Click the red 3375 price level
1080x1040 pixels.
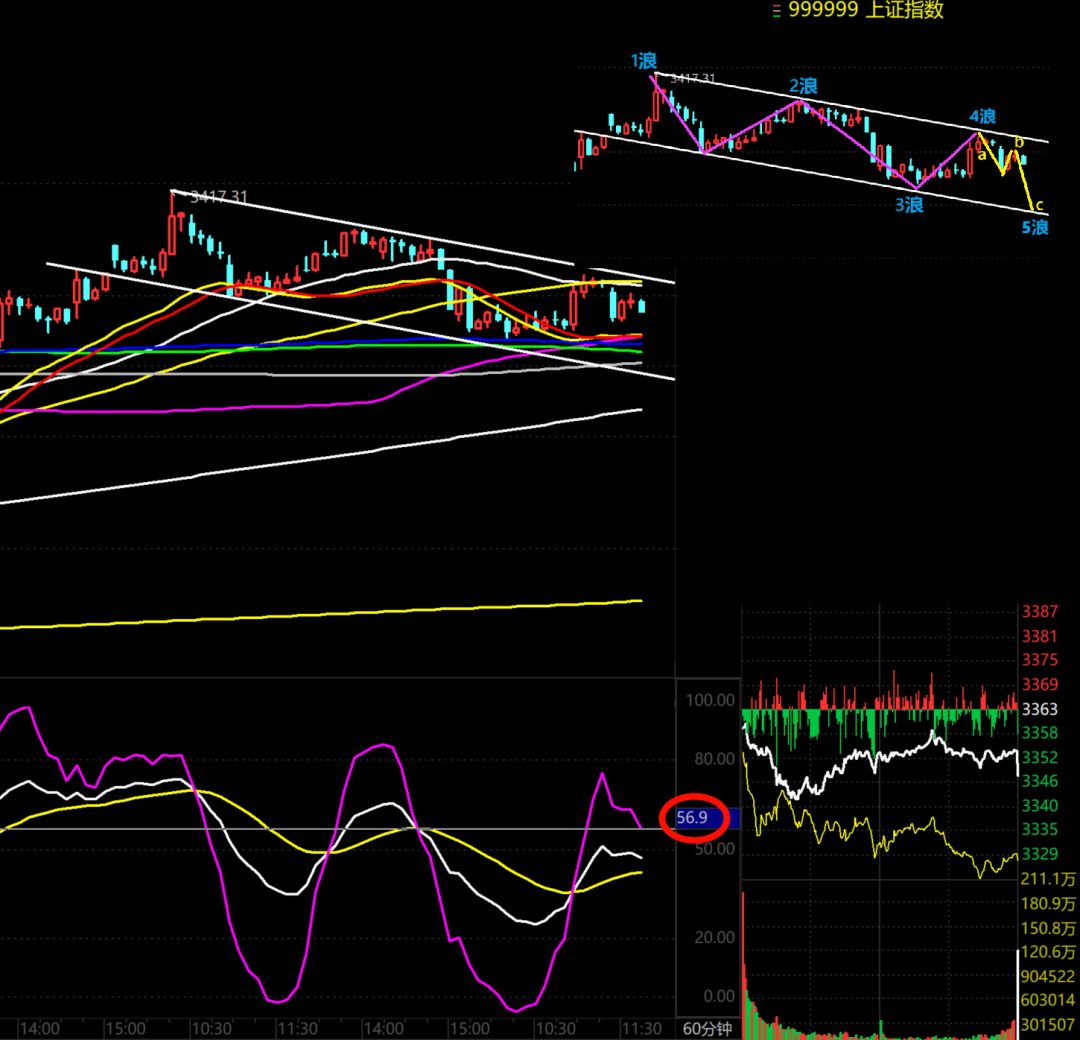click(x=1039, y=660)
